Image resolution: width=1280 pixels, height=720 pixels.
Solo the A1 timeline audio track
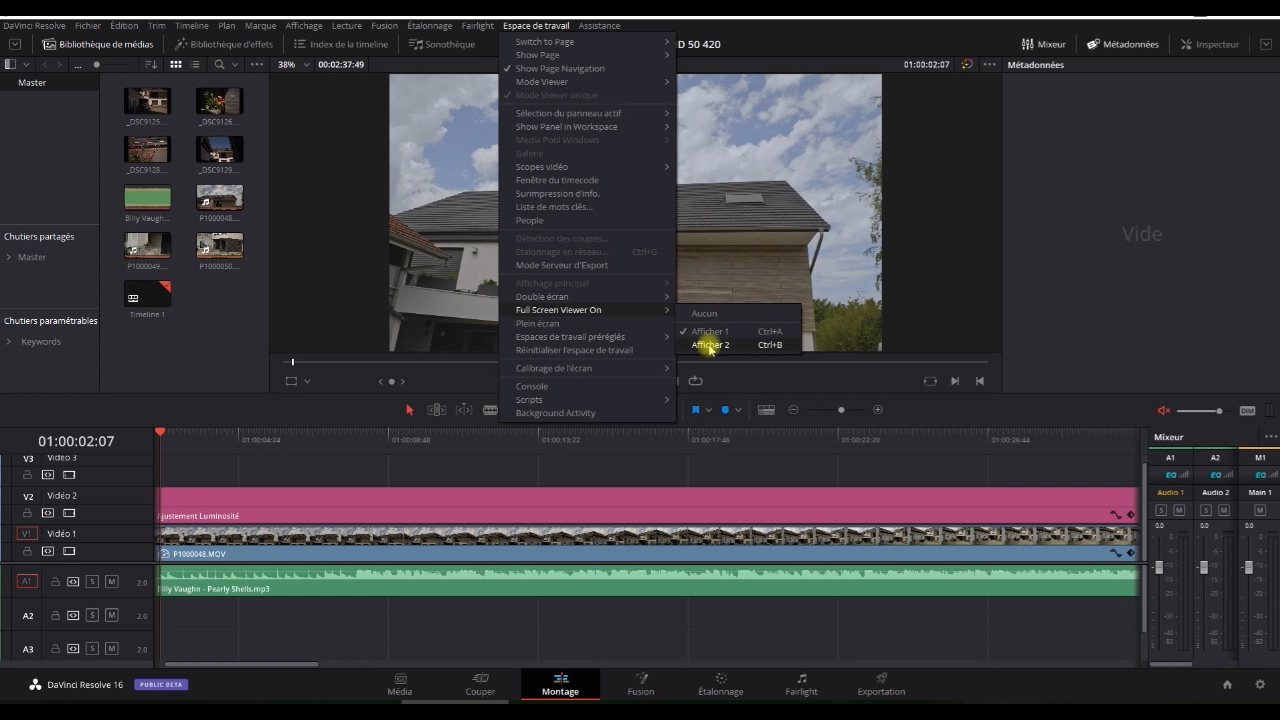coord(92,582)
